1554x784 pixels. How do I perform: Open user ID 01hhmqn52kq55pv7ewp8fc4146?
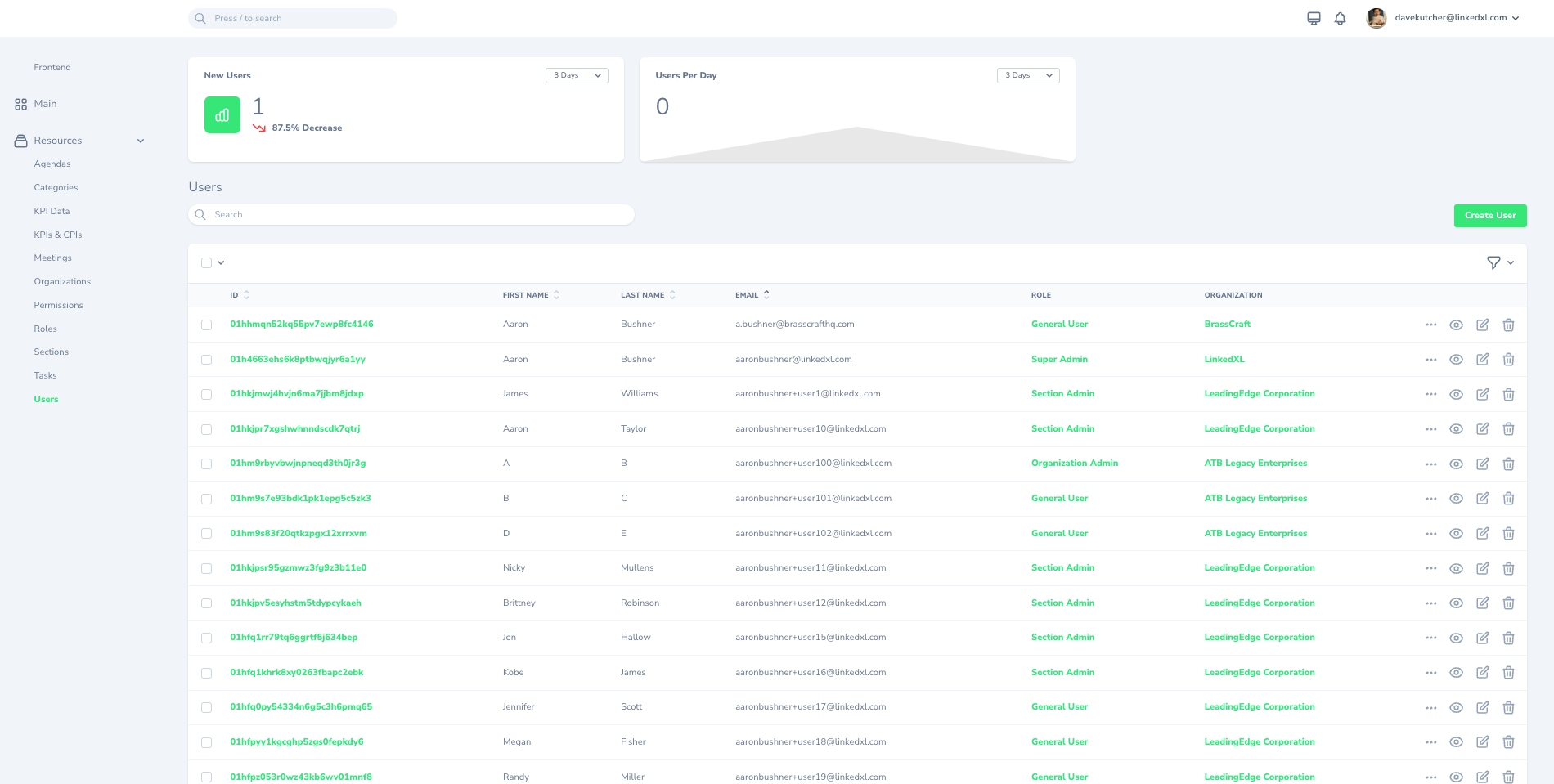[x=302, y=325]
